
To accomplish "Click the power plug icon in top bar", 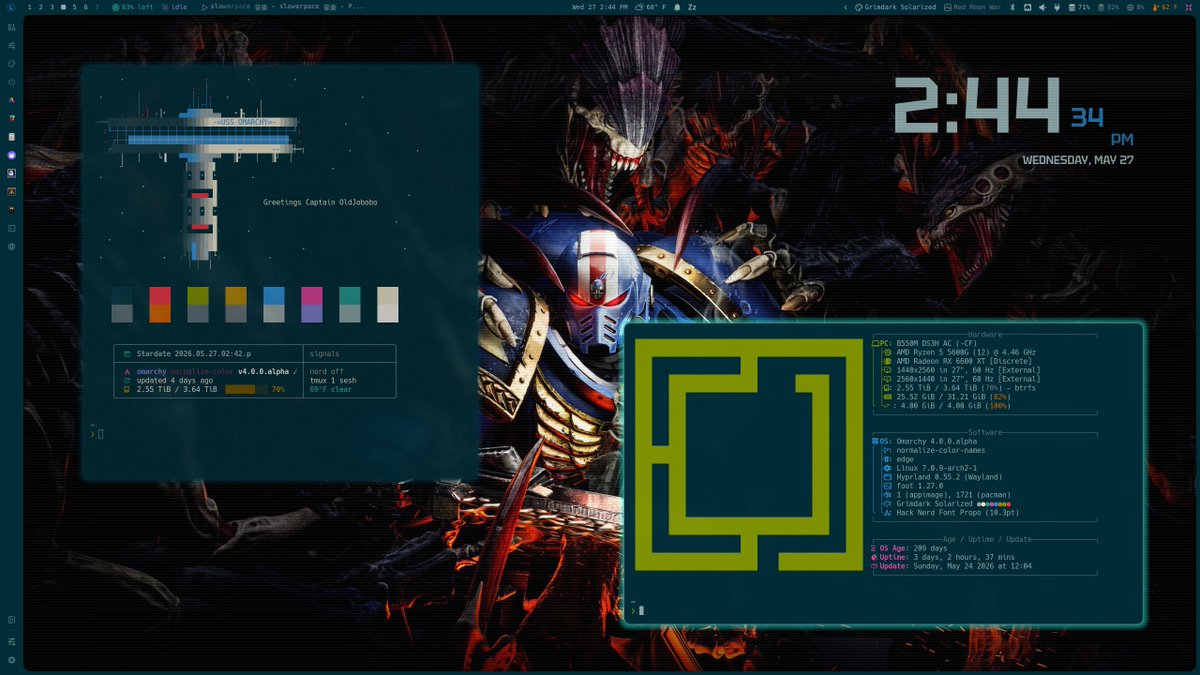I will 1057,7.
